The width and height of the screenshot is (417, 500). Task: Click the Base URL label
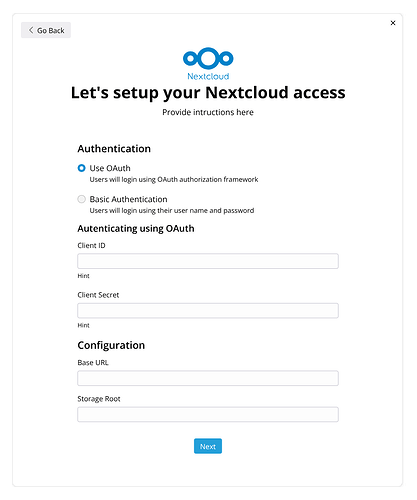tap(93, 363)
